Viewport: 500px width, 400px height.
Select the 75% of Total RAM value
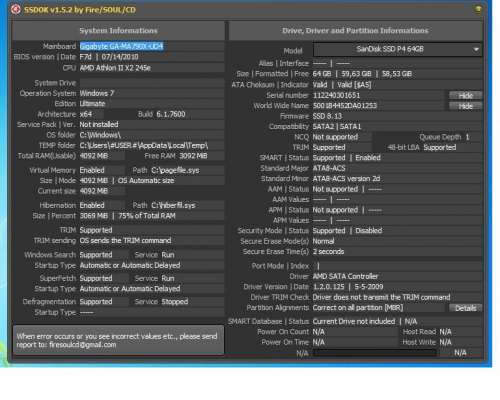coord(147,216)
